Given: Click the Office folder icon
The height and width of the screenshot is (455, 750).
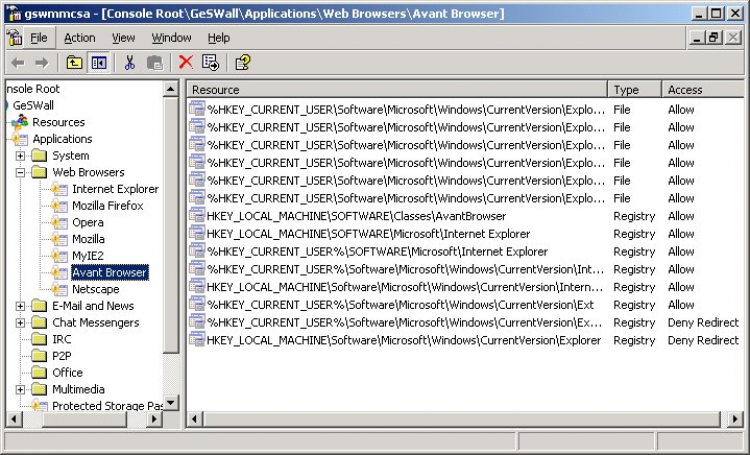Looking at the screenshot, I should point(39,373).
